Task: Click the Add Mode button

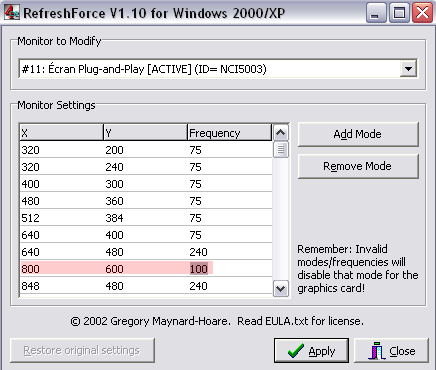Action: tap(358, 134)
